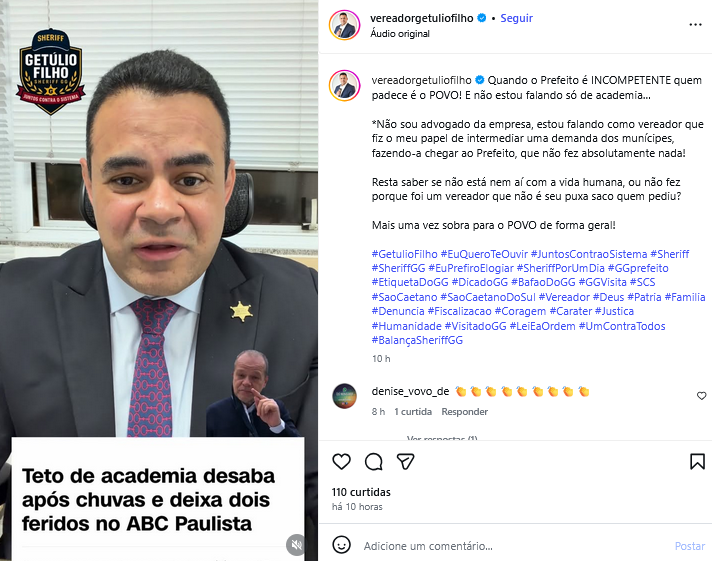Open the emoji picker smiley icon
The image size is (712, 561).
(x=341, y=545)
